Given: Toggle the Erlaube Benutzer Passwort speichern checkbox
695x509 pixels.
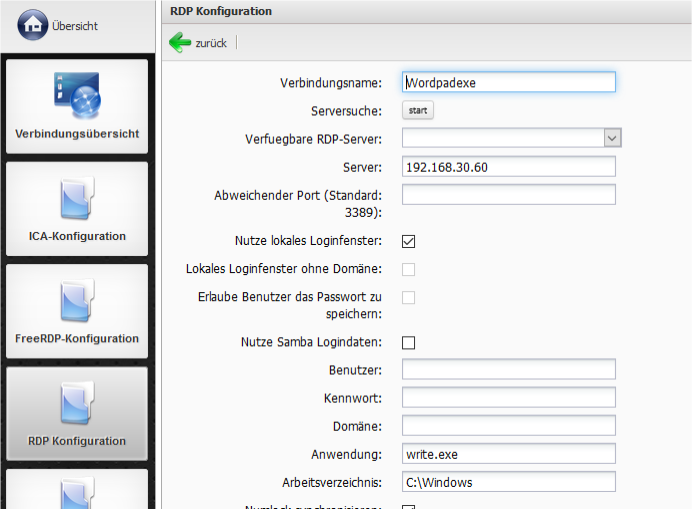Looking at the screenshot, I should pyautogui.click(x=408, y=298).
